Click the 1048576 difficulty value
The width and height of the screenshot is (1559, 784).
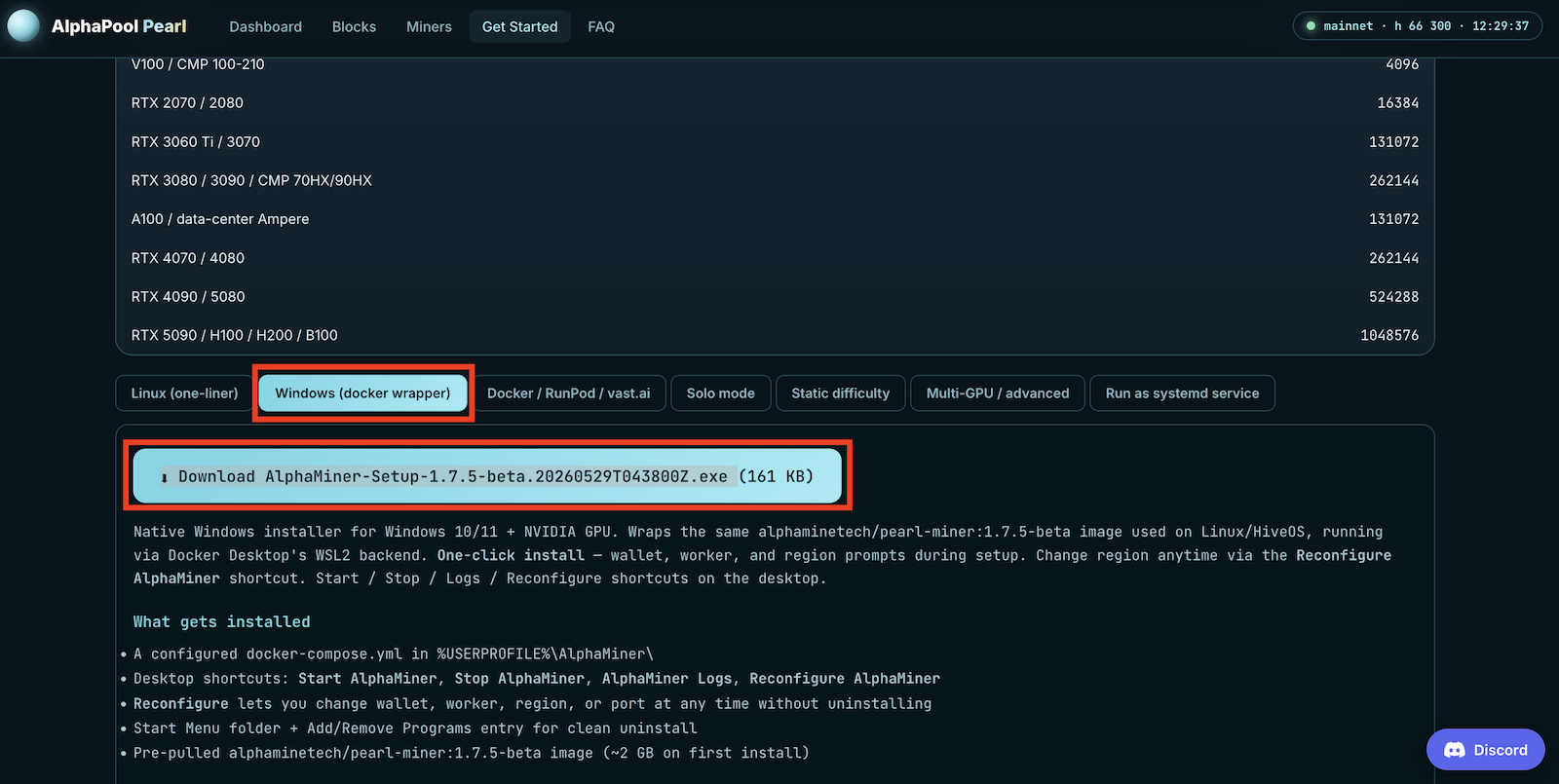click(x=1389, y=335)
